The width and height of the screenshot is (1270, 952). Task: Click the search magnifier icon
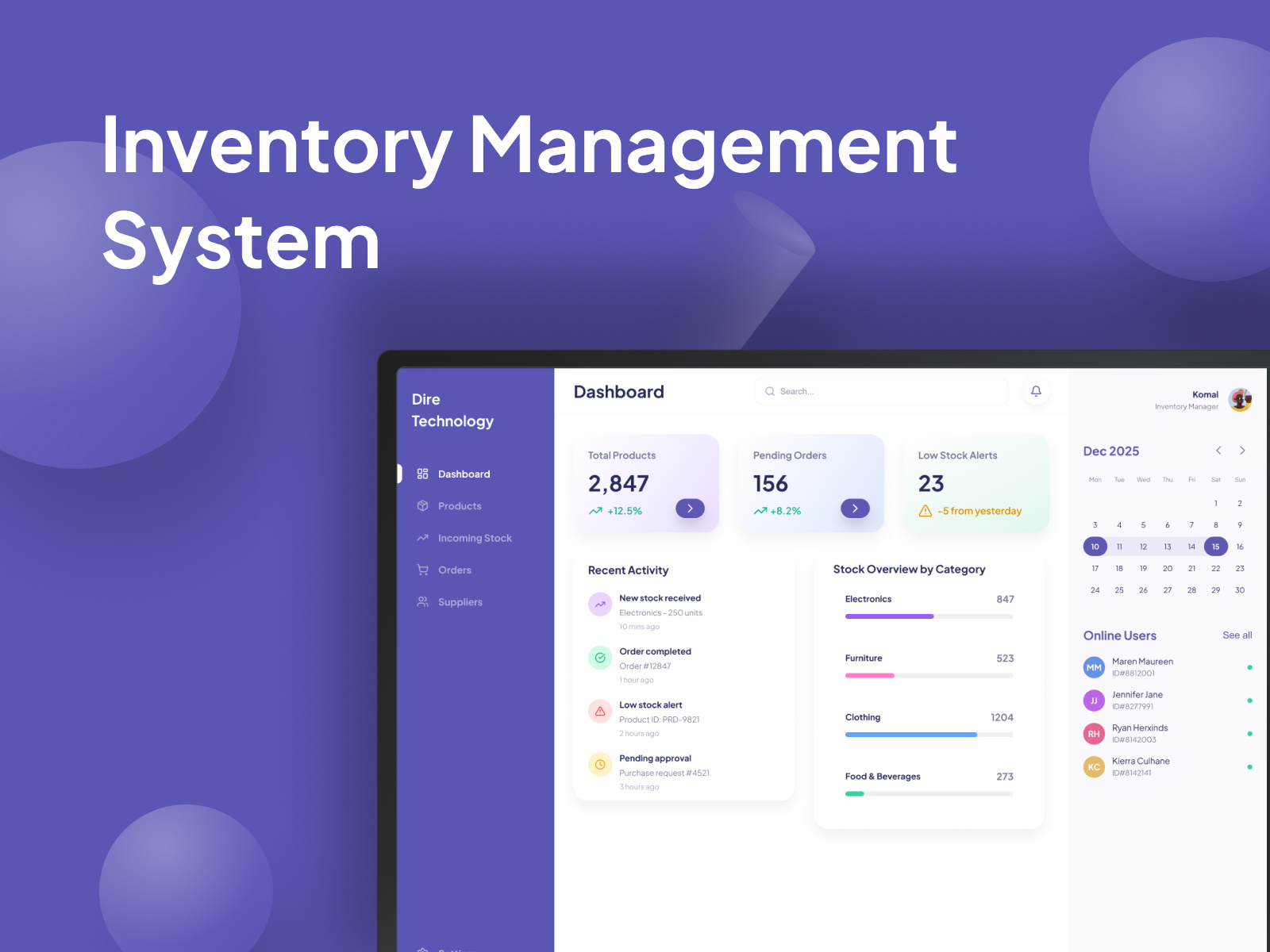click(770, 391)
